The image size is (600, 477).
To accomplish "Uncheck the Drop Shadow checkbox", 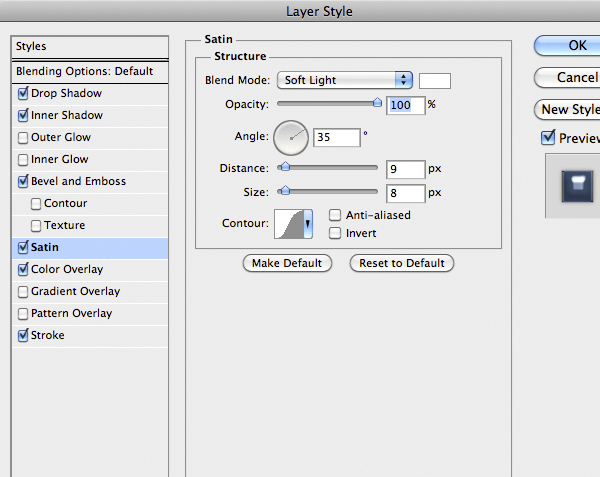I will (23, 94).
